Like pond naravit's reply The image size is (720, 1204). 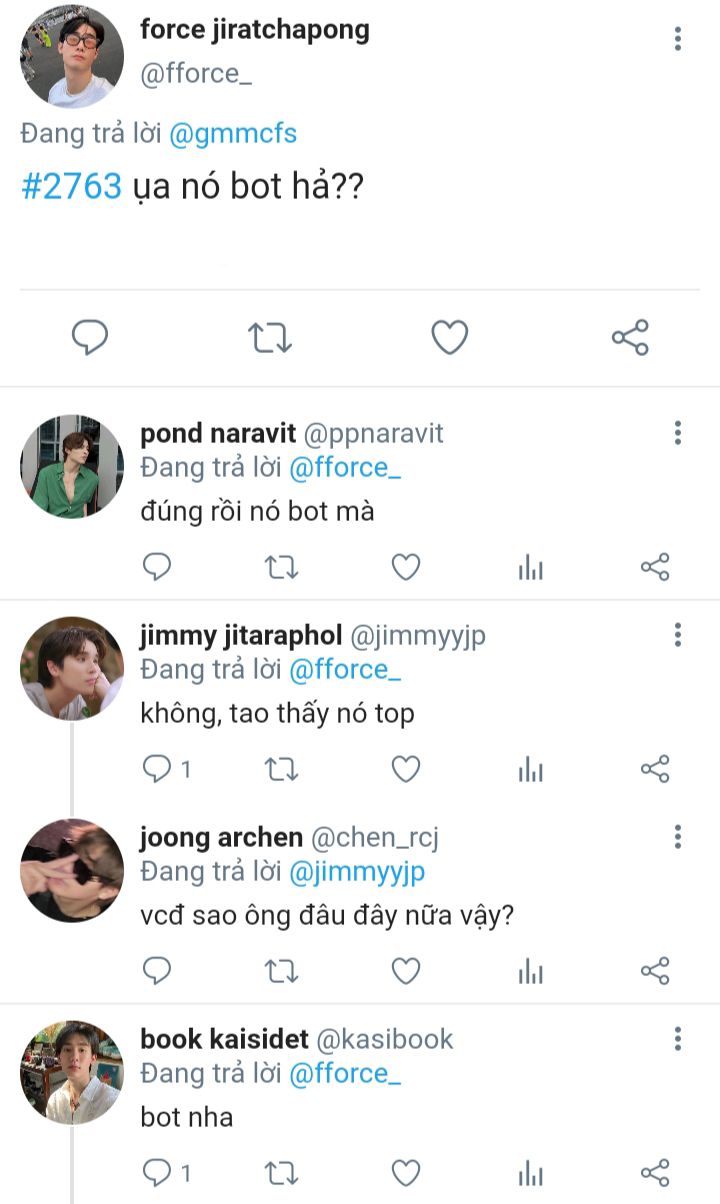click(x=405, y=568)
